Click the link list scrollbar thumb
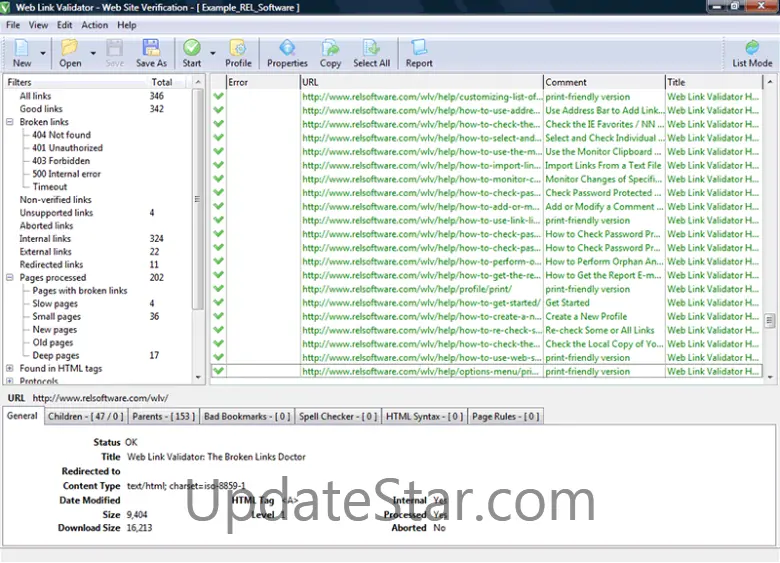This screenshot has width=780, height=563. [770, 320]
